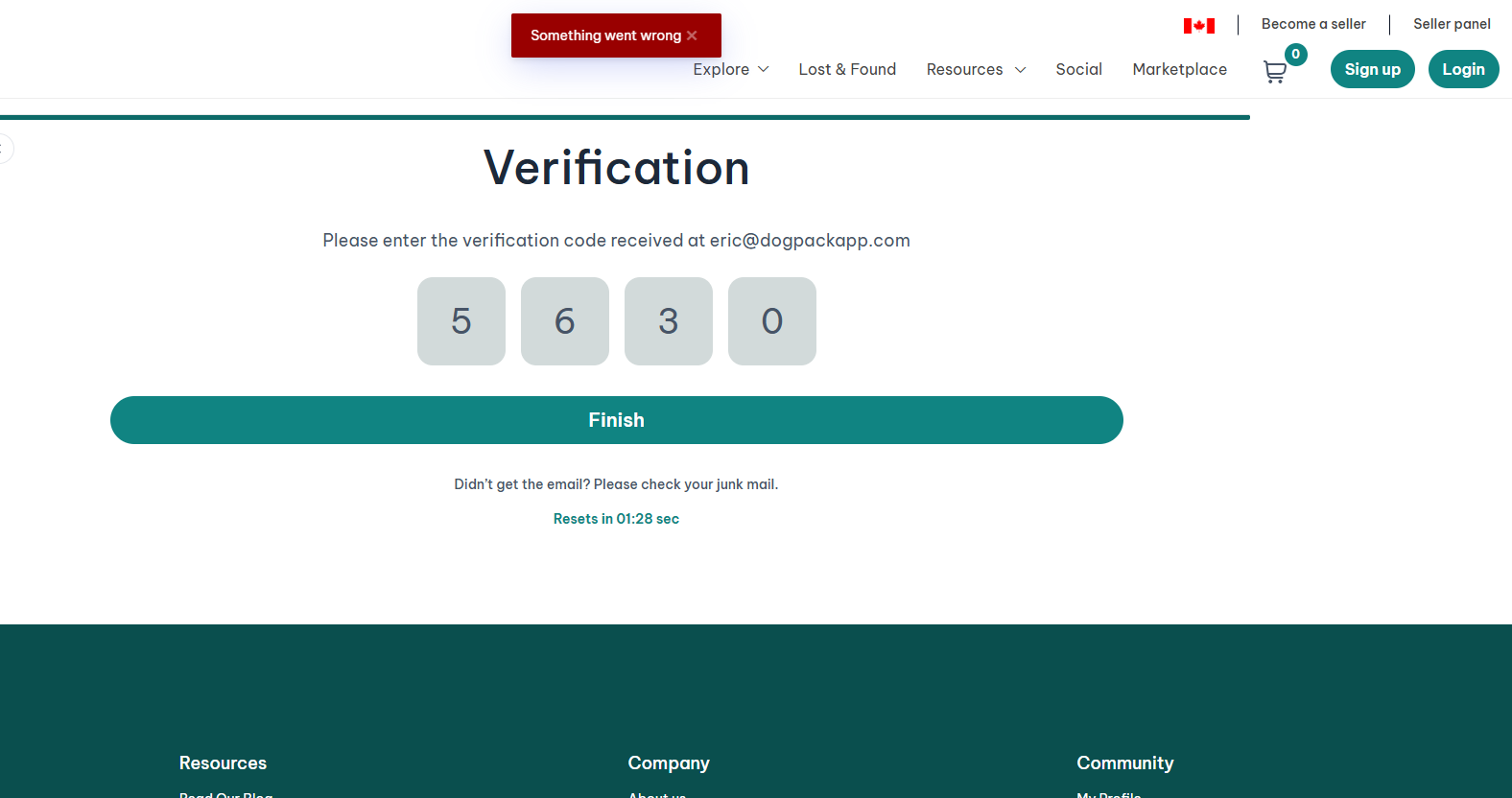Expand the Explore dropdown menu
Image resolution: width=1512 pixels, height=798 pixels.
point(730,69)
